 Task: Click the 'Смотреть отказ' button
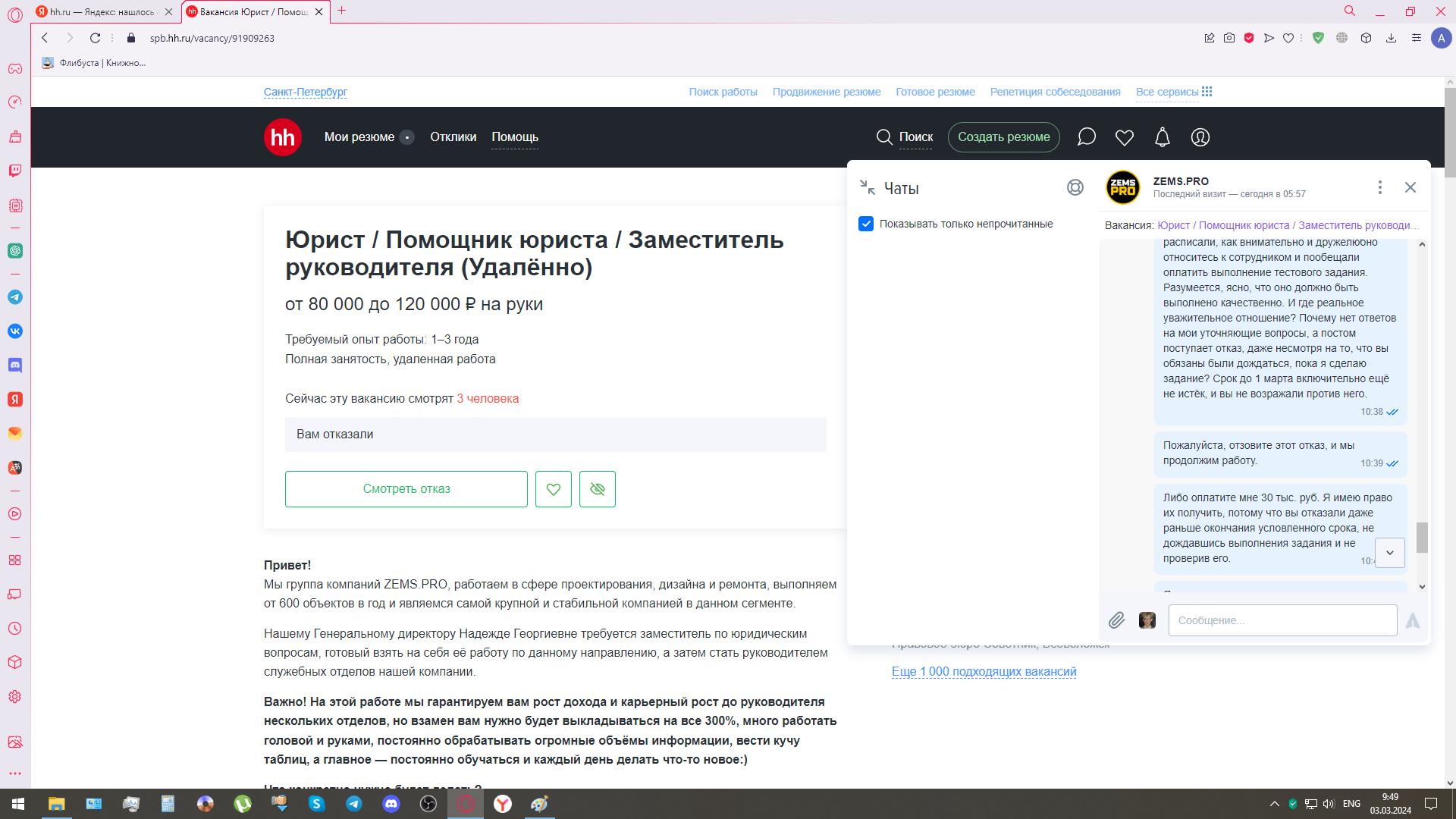tap(406, 489)
